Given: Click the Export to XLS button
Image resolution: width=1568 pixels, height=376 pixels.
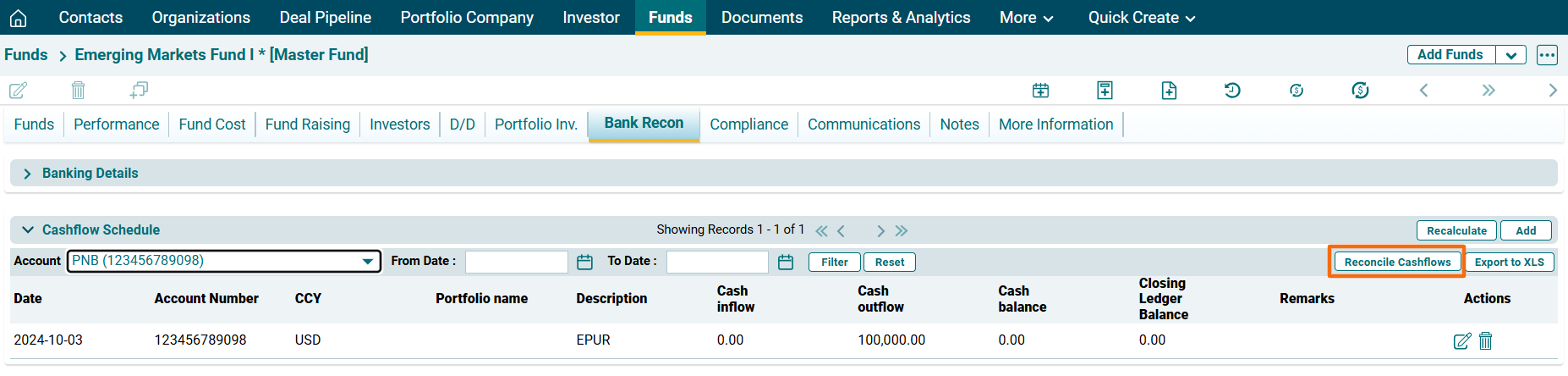Looking at the screenshot, I should pos(1509,263).
